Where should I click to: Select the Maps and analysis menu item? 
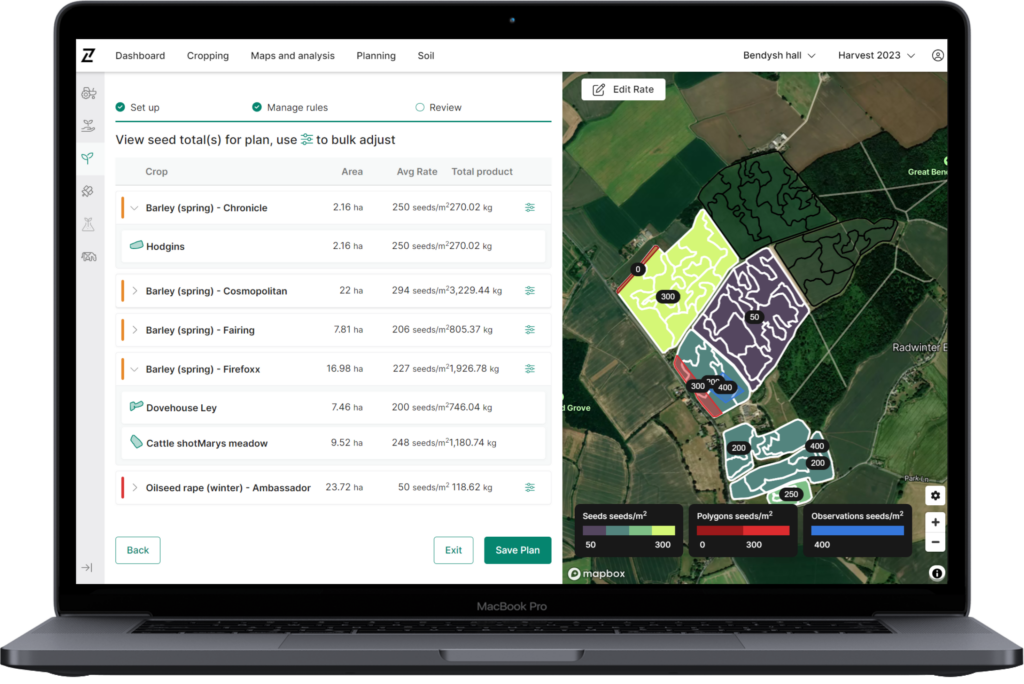pyautogui.click(x=292, y=56)
